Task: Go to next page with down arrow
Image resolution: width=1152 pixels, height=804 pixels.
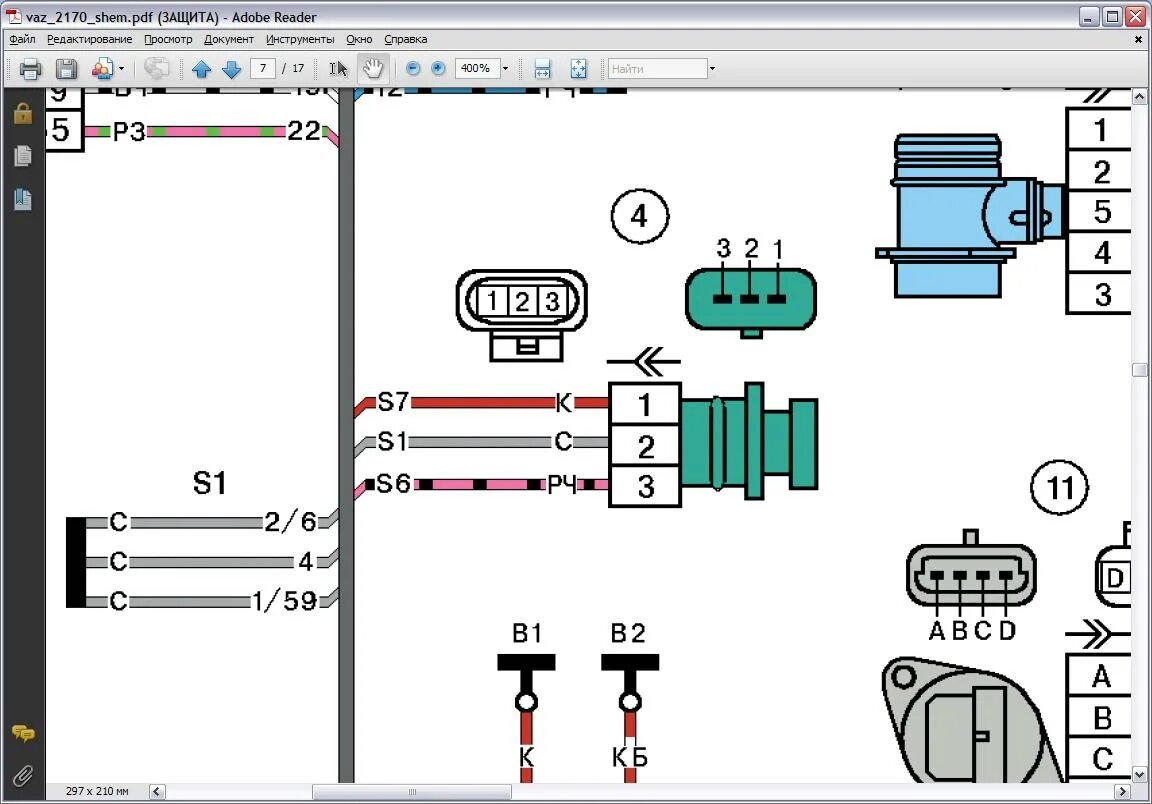Action: [231, 69]
